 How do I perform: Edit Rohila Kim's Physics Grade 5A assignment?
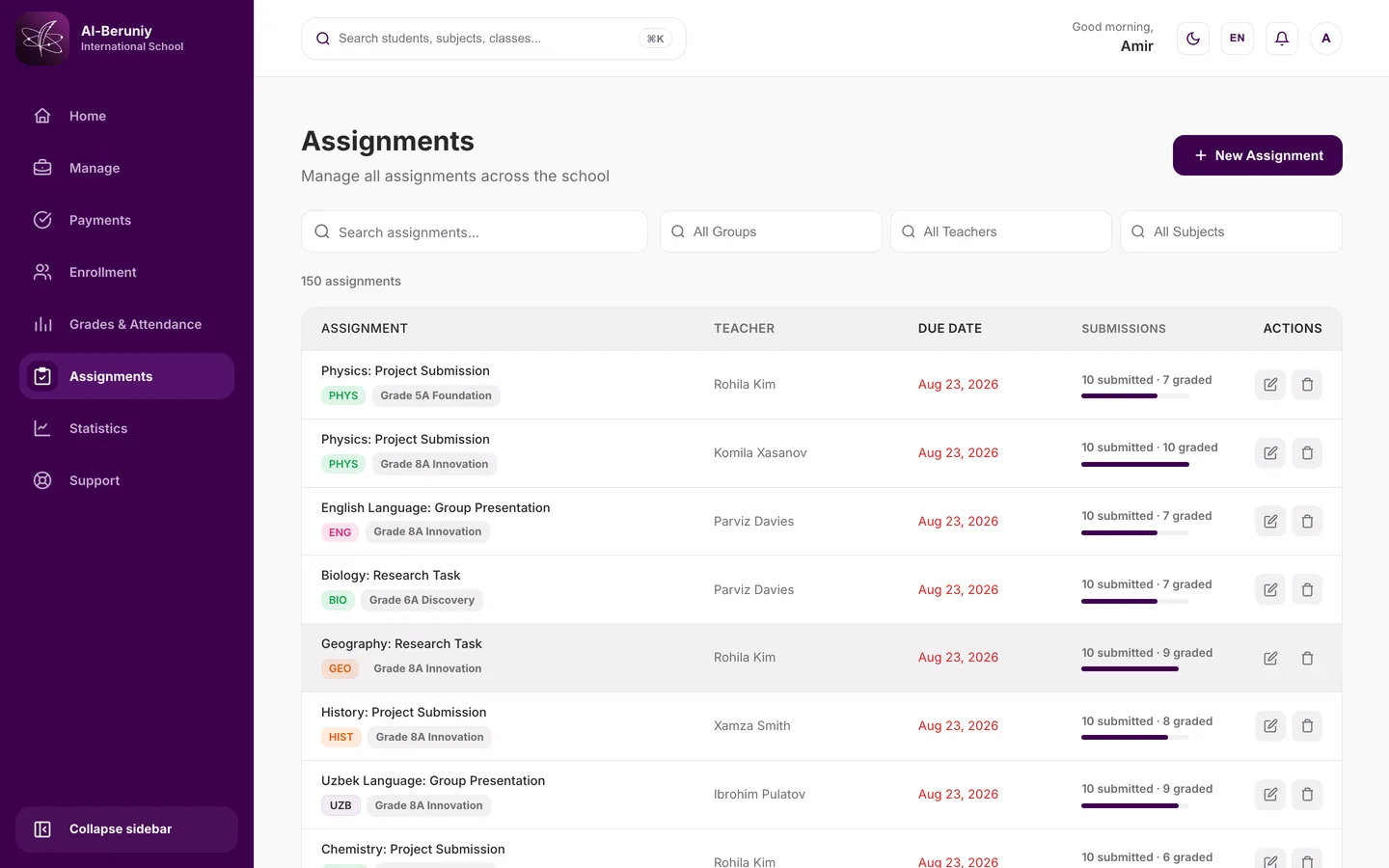(x=1270, y=385)
